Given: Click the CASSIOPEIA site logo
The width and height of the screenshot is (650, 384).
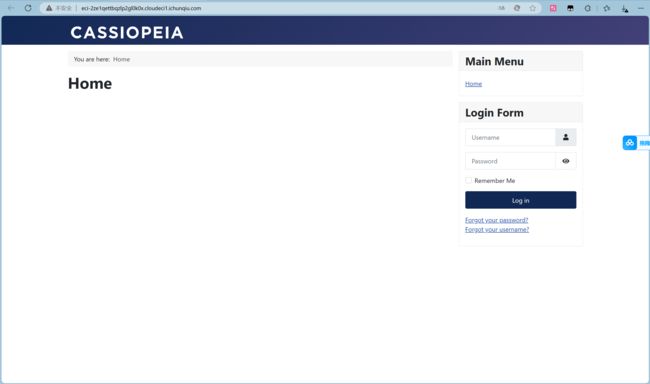Looking at the screenshot, I should click(127, 33).
